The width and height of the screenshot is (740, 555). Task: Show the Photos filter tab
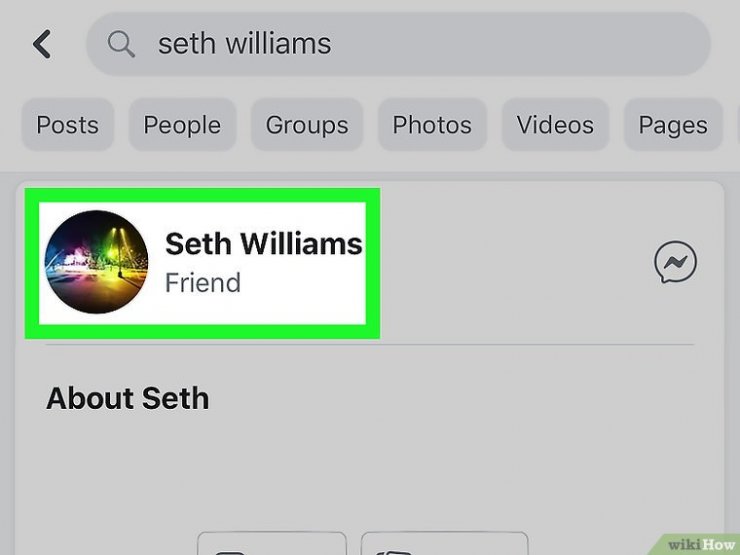(432, 125)
